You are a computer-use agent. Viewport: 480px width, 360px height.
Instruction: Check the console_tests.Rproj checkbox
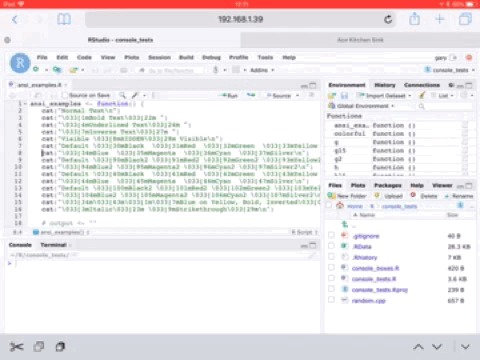(x=331, y=289)
